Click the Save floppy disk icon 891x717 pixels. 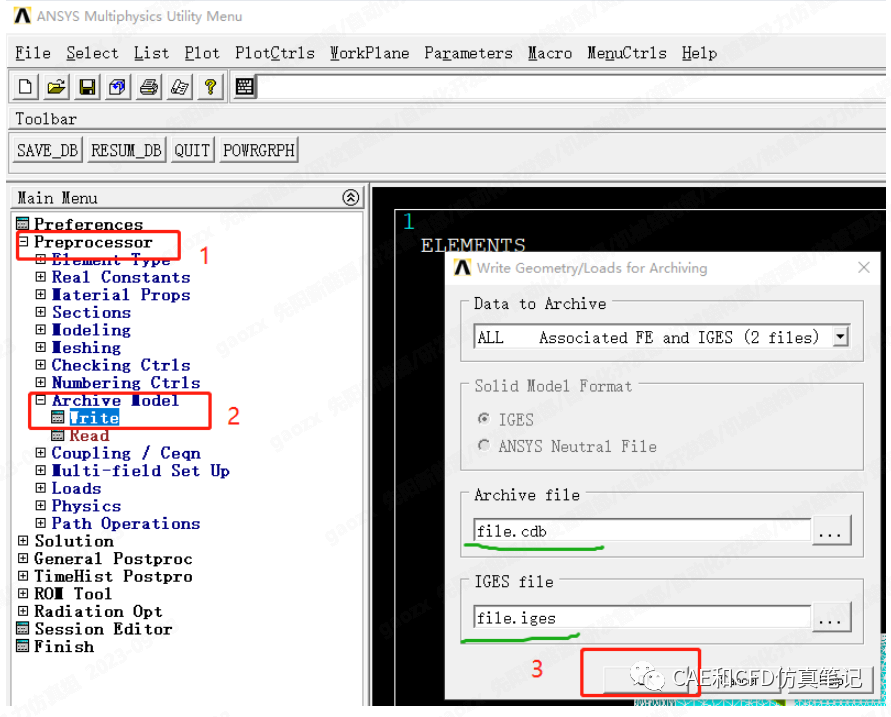pos(87,87)
